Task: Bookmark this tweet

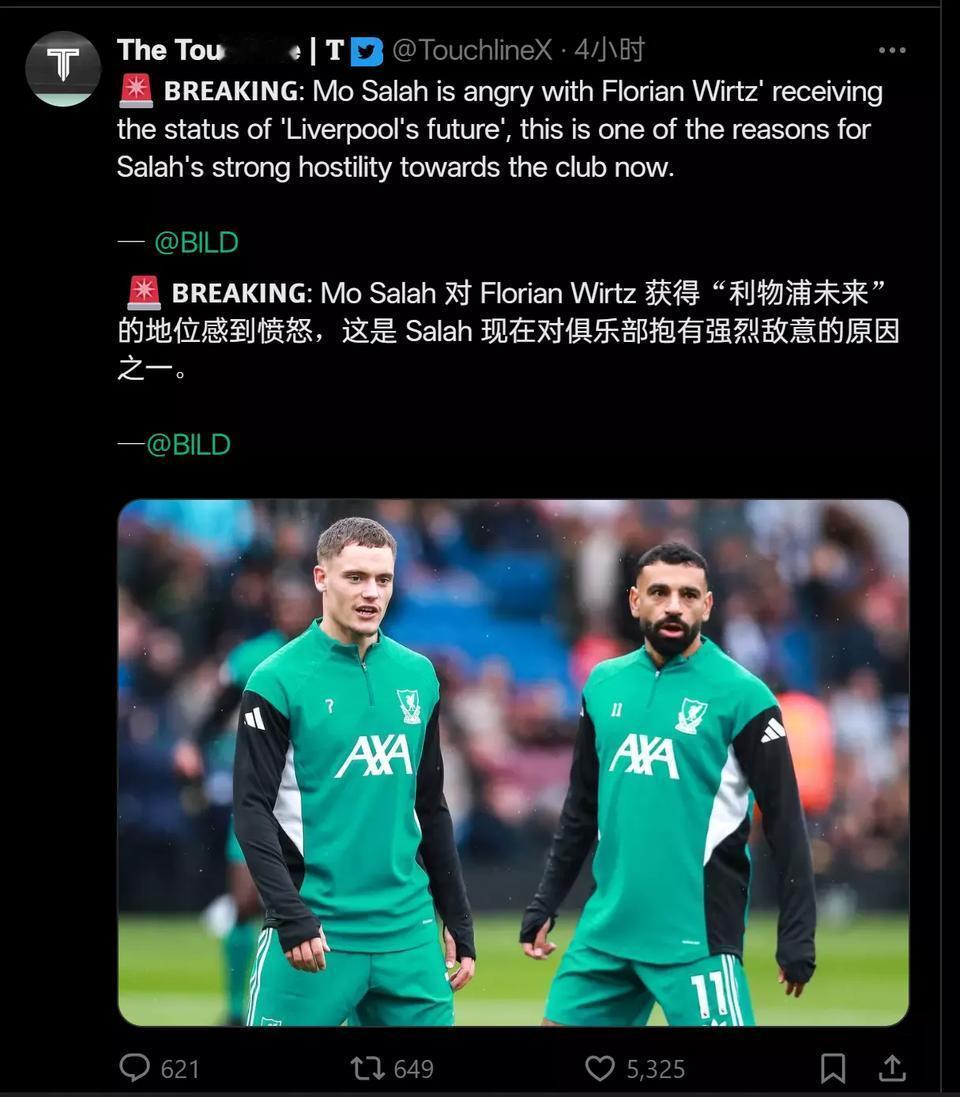Action: 833,1068
